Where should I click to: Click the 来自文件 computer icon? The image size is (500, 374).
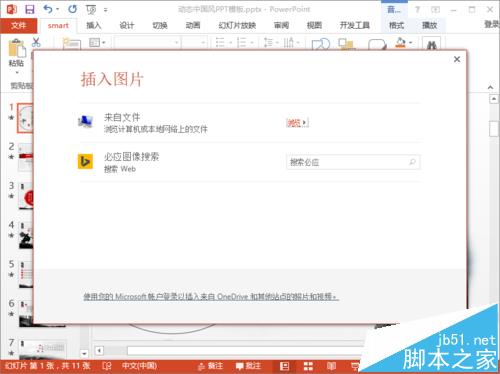click(85, 122)
